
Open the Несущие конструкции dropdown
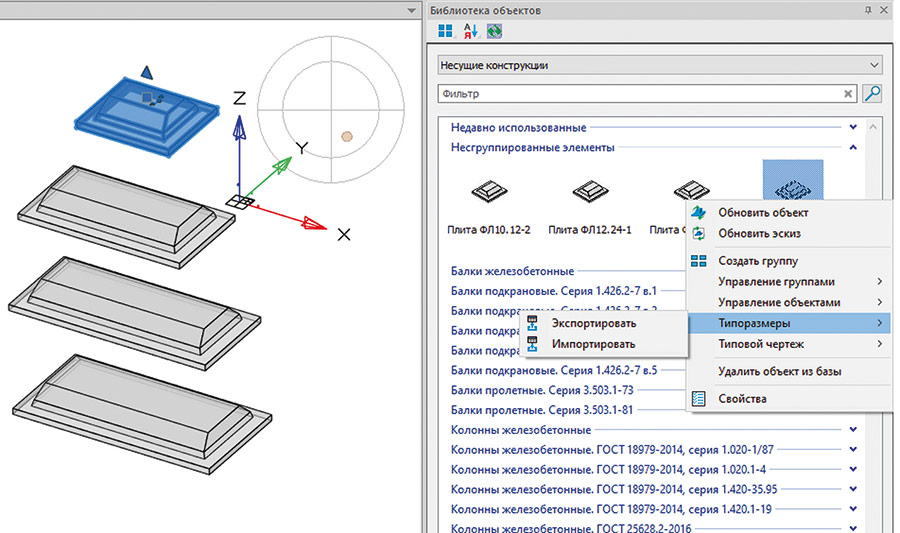660,66
